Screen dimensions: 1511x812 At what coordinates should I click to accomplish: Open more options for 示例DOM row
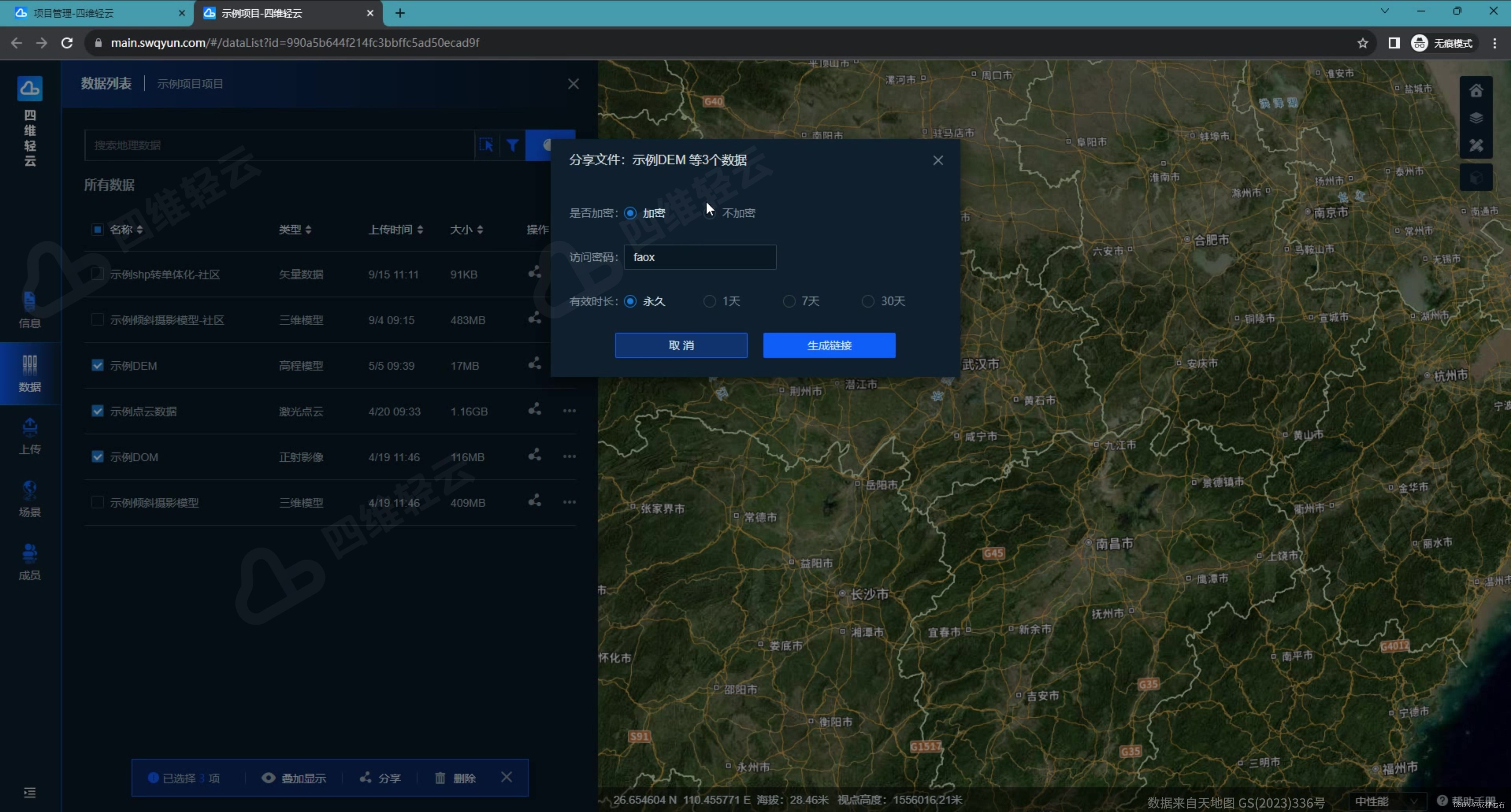point(569,456)
